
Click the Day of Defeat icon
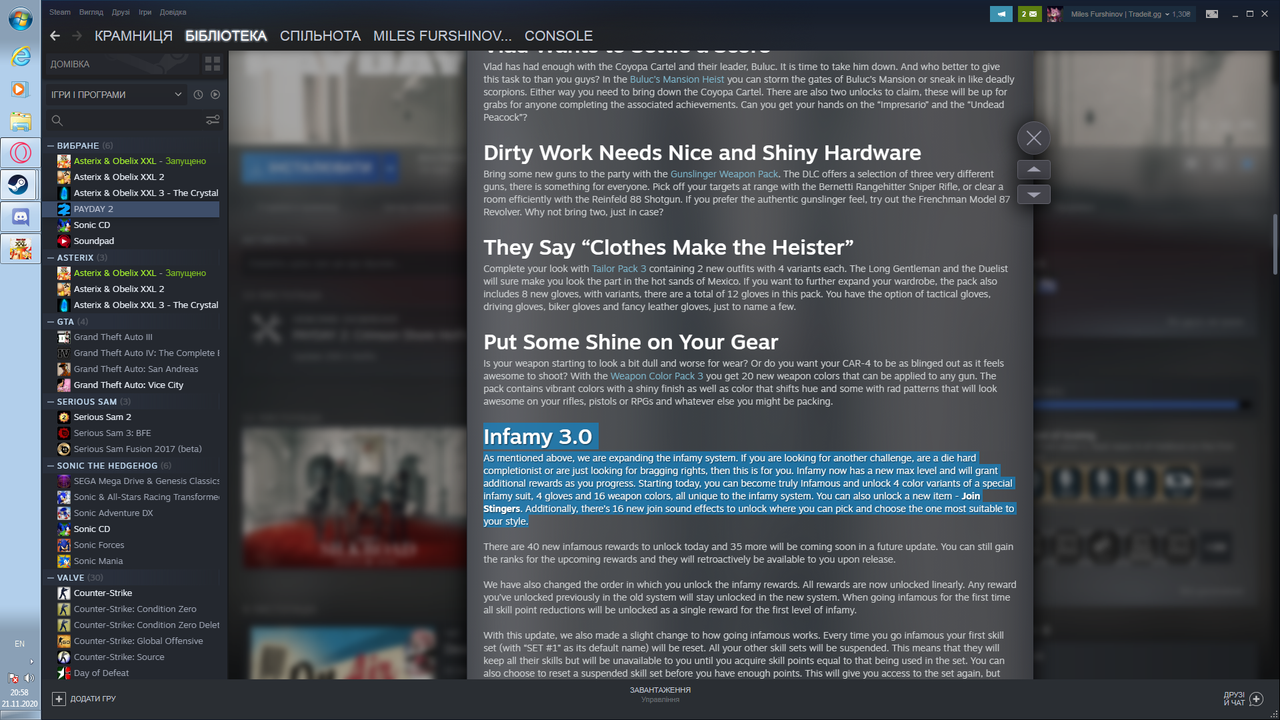pos(64,673)
